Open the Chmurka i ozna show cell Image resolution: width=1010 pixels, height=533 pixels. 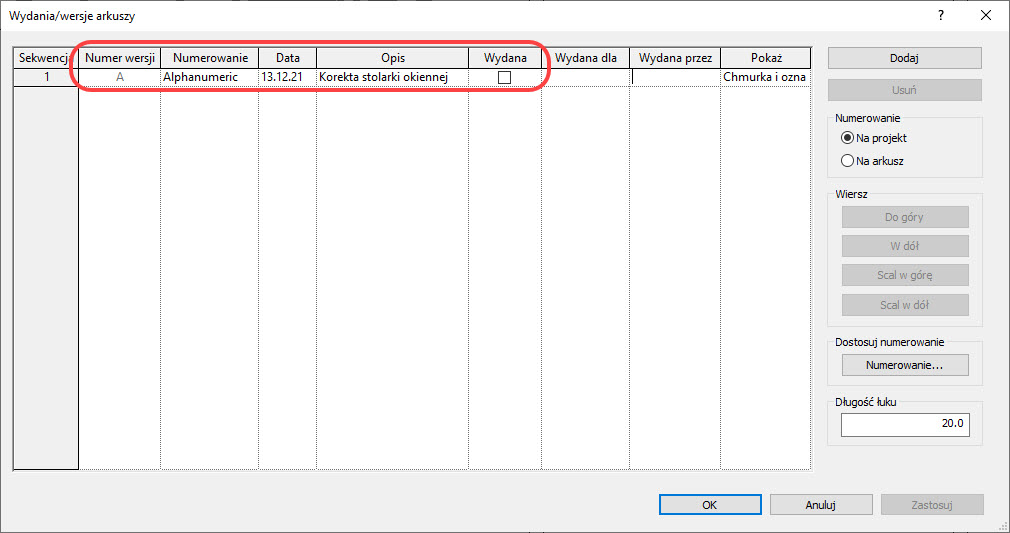click(x=765, y=77)
